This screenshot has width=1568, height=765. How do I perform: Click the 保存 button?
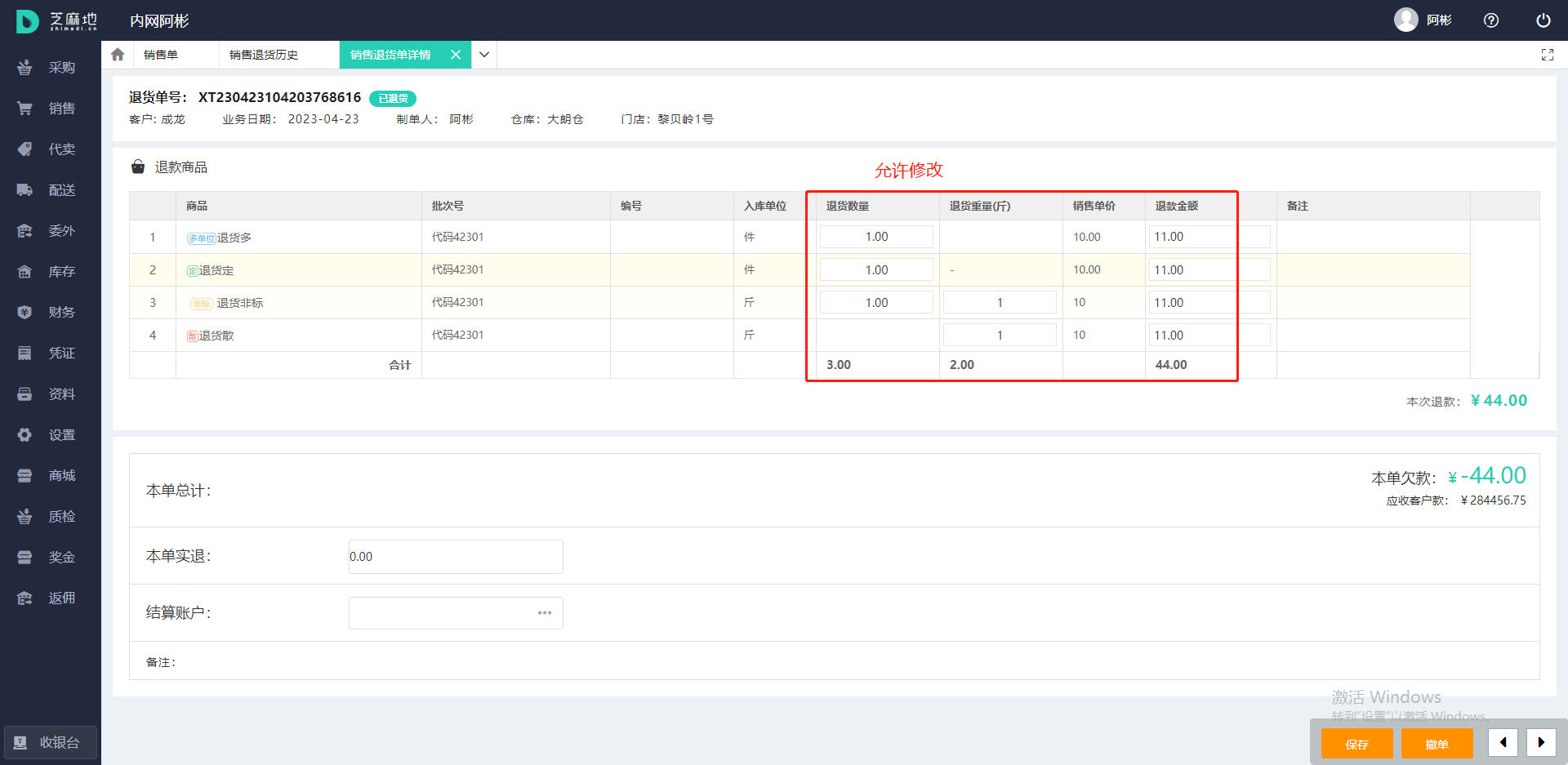coord(1357,744)
